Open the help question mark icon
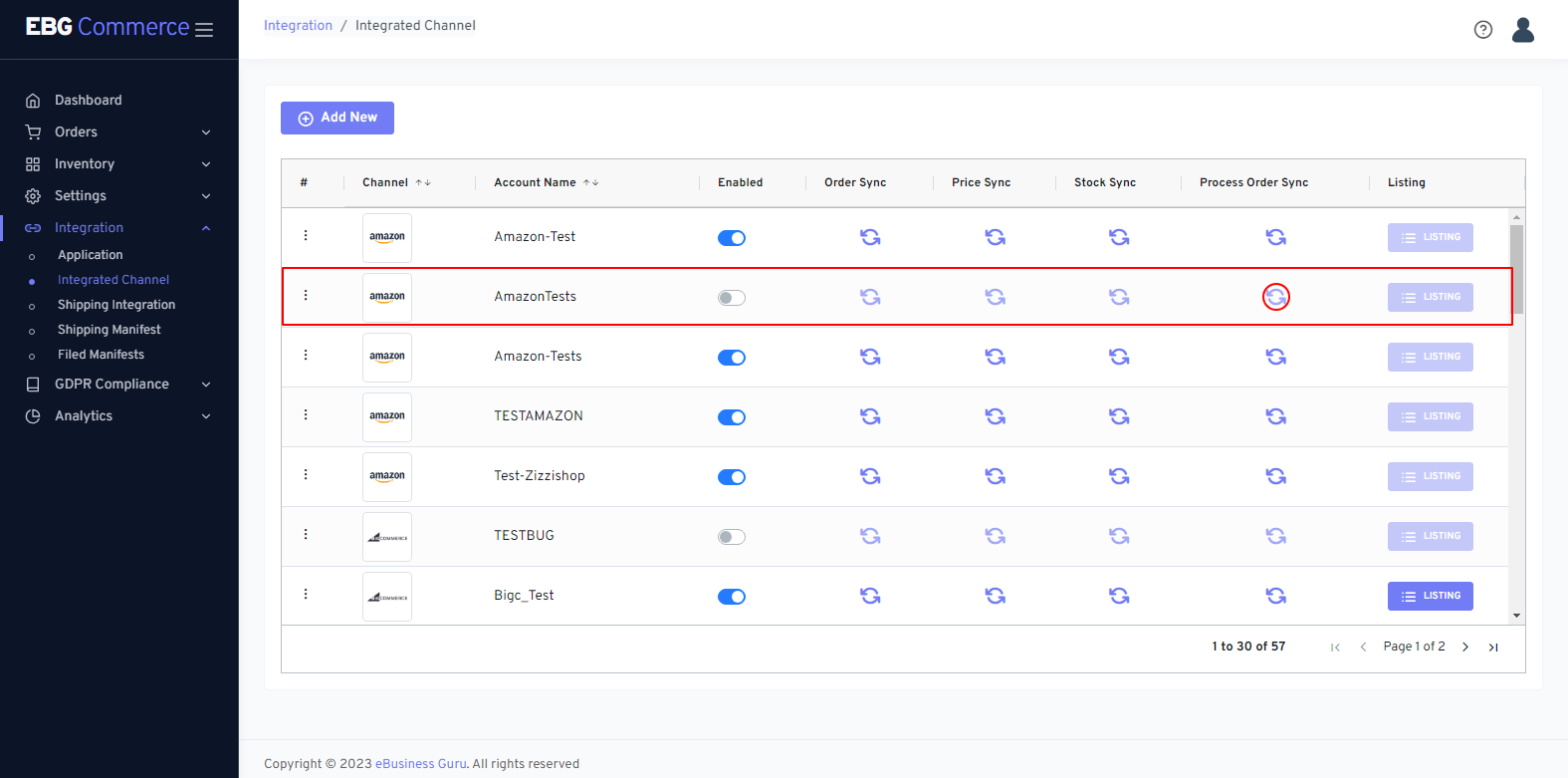The image size is (1568, 778). click(1482, 30)
